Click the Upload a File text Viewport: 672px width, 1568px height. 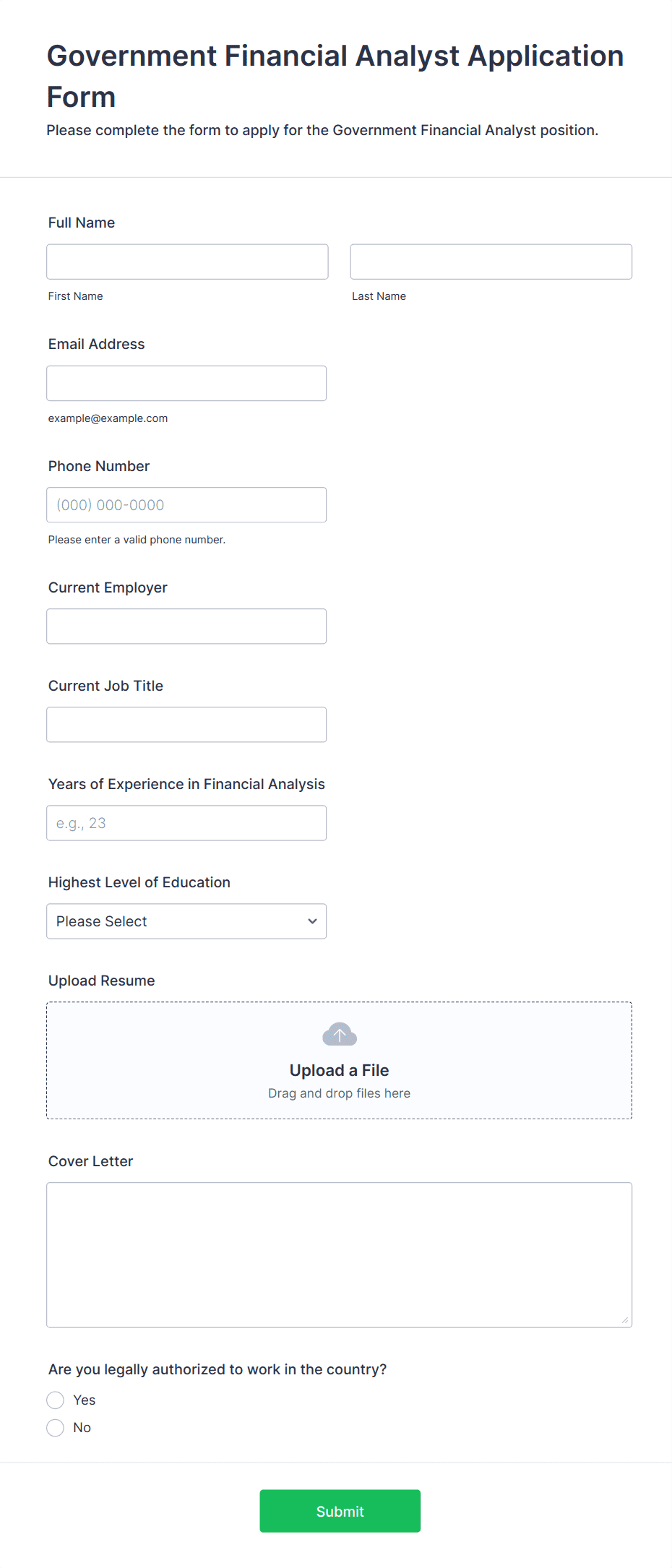tap(339, 1070)
